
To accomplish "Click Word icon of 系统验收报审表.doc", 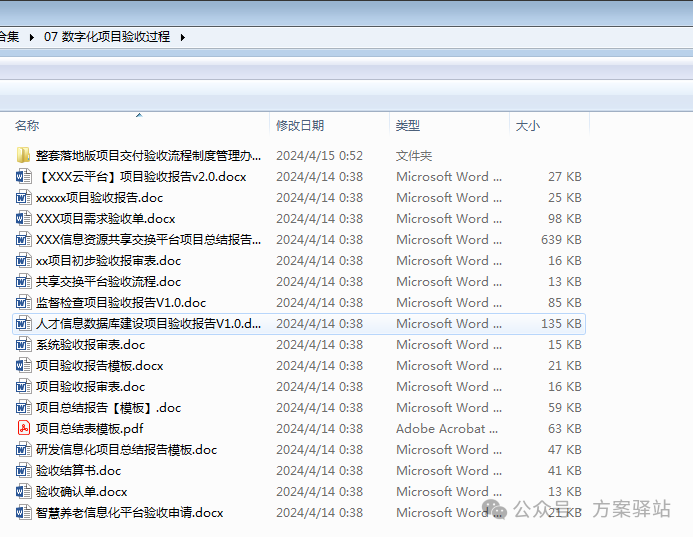I will [23, 345].
